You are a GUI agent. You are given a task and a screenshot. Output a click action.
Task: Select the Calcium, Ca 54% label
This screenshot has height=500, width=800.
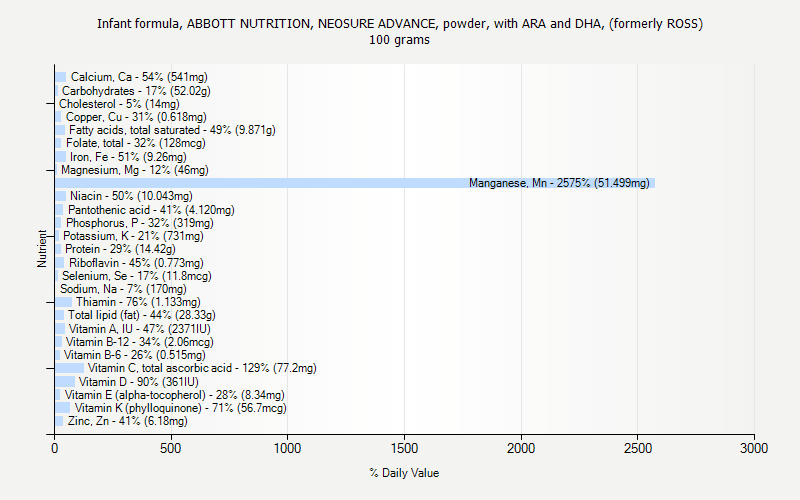[139, 77]
